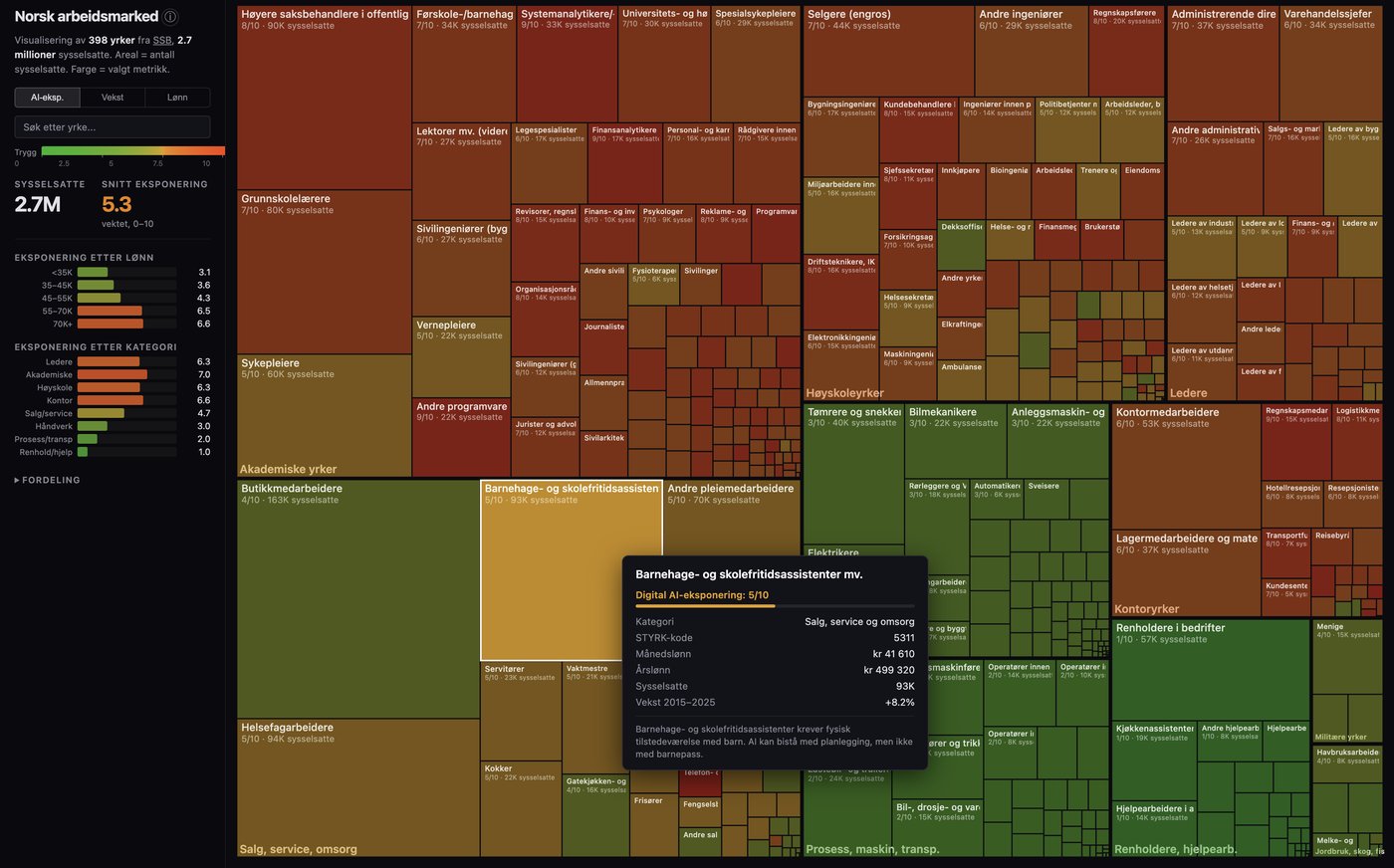Select the Journalister tile
Image resolution: width=1394 pixels, height=868 pixels.
point(603,347)
